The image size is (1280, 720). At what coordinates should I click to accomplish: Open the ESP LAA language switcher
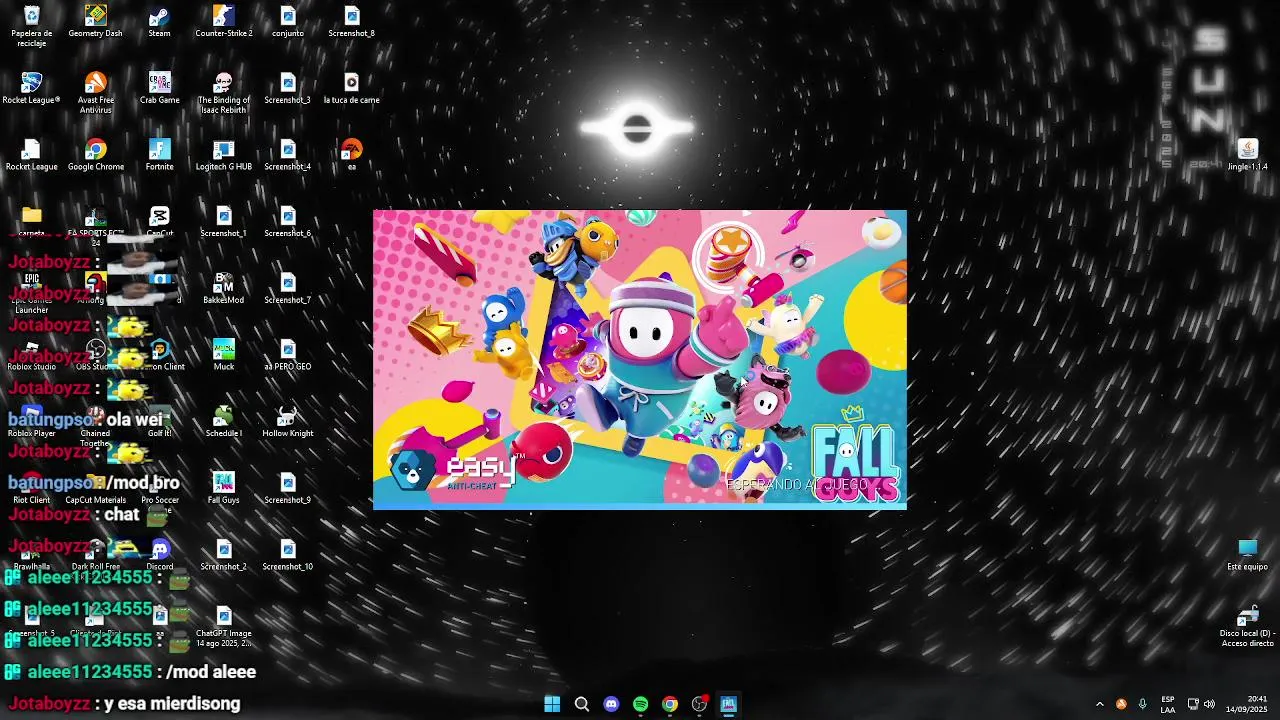click(x=1167, y=704)
